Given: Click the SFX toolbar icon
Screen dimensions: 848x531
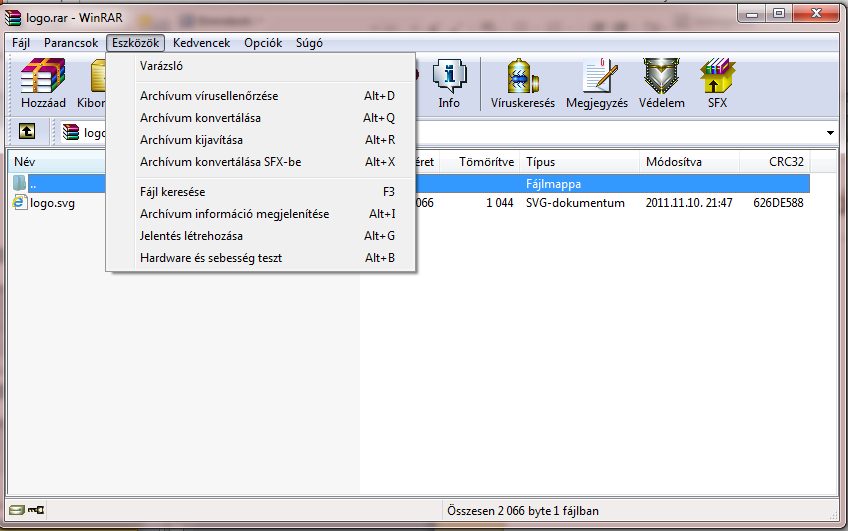Looking at the screenshot, I should [717, 83].
